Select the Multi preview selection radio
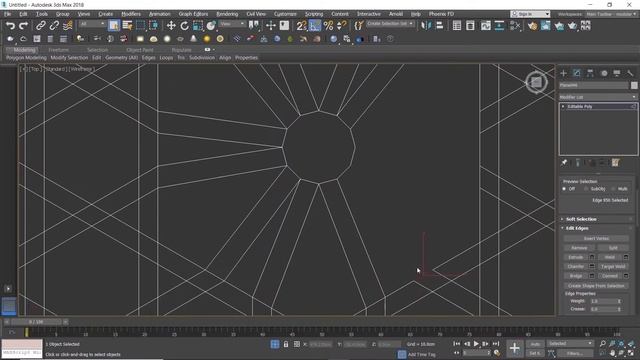 (x=613, y=189)
